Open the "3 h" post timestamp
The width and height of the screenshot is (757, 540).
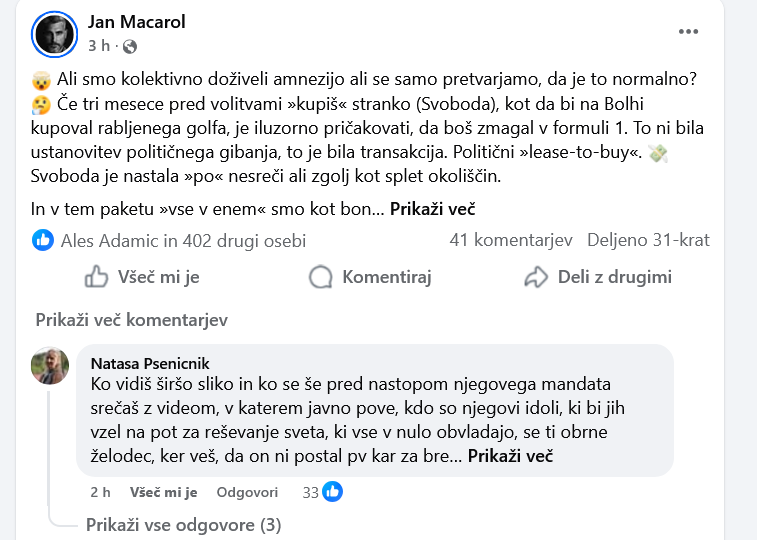click(x=98, y=46)
